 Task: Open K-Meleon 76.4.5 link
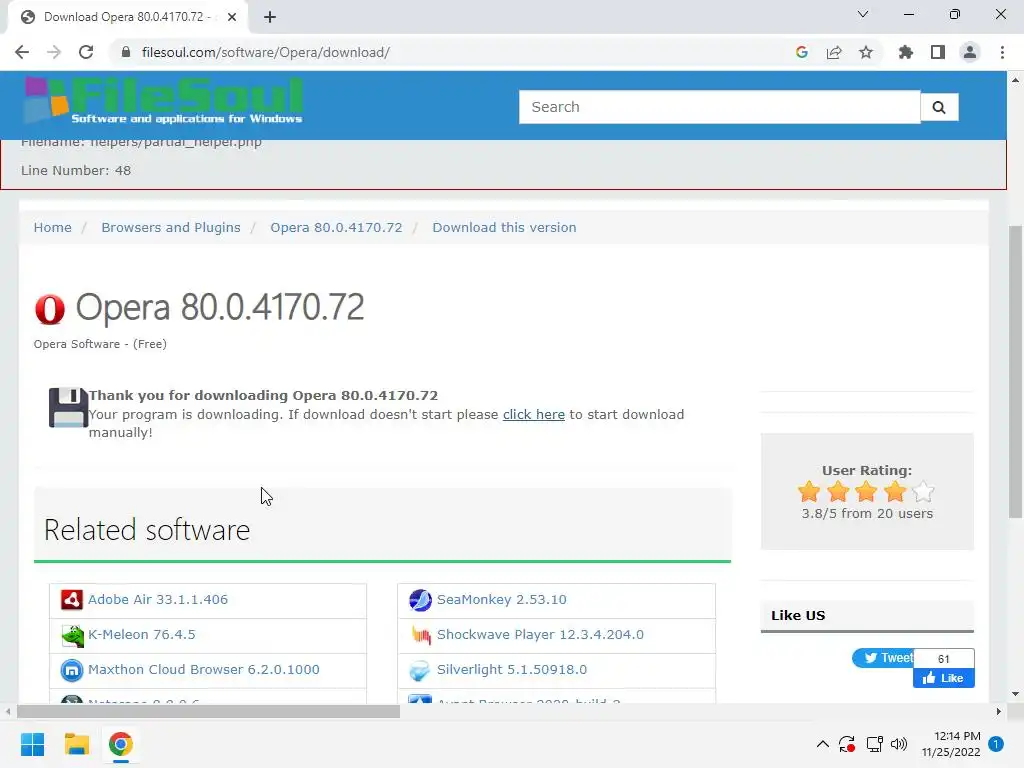point(142,635)
